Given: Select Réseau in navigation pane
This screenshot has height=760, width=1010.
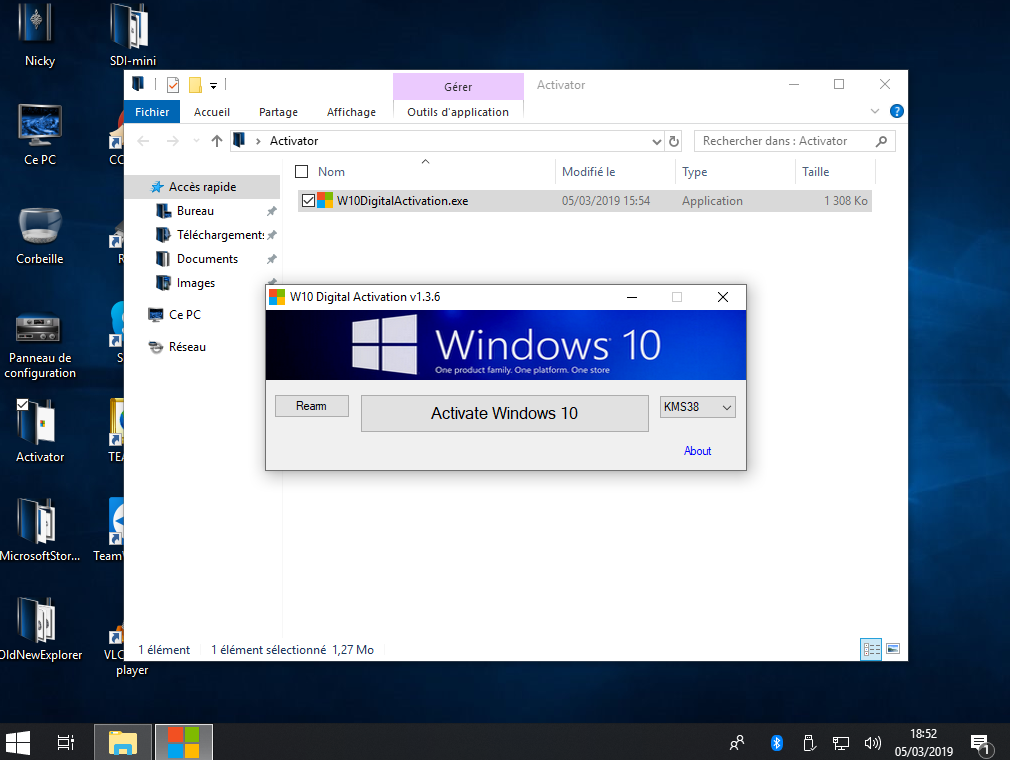Looking at the screenshot, I should tap(187, 347).
